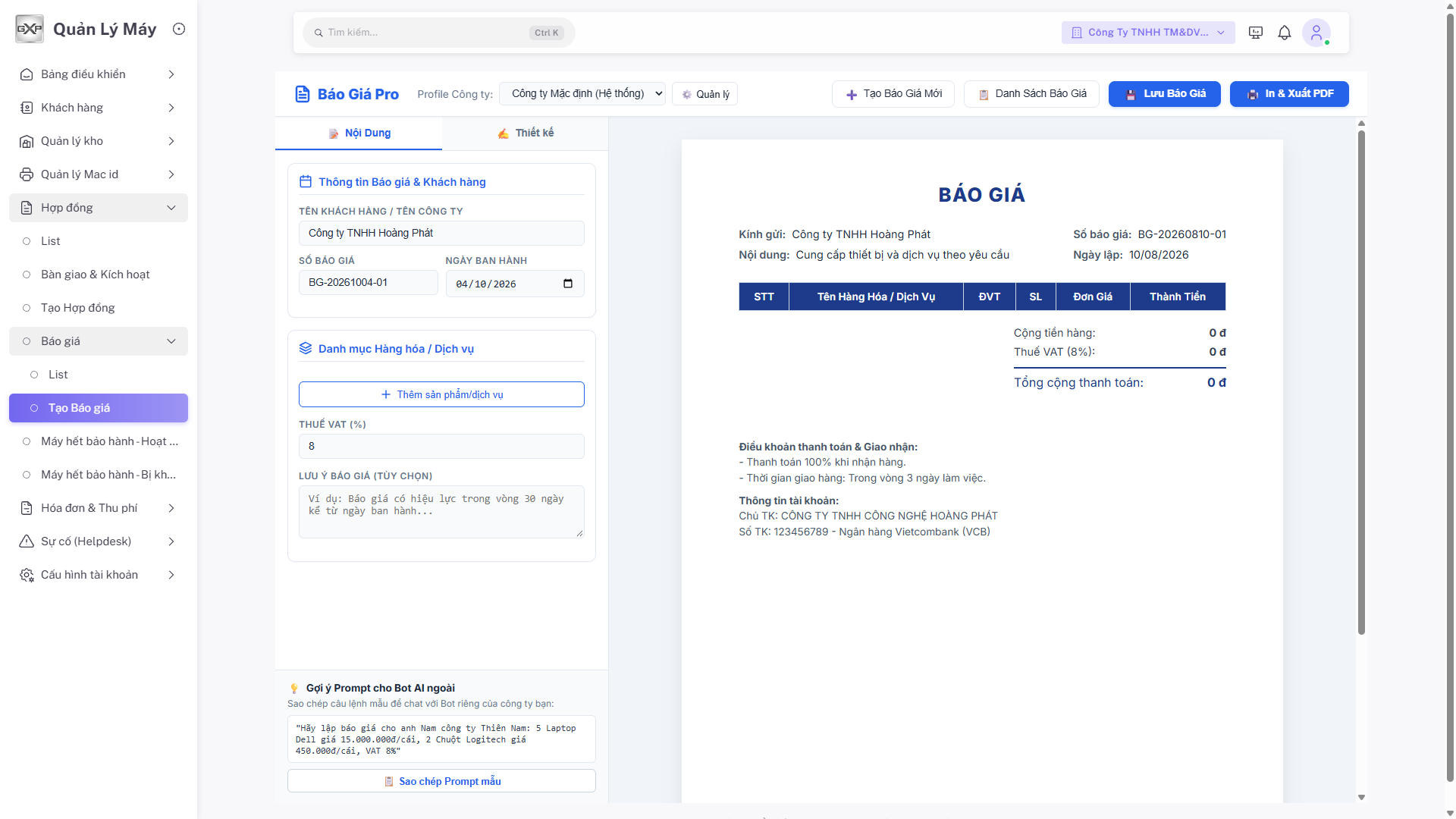Open Danh Sách Báo Giá list
Screen dimensions: 1456x819
[x=1031, y=94]
